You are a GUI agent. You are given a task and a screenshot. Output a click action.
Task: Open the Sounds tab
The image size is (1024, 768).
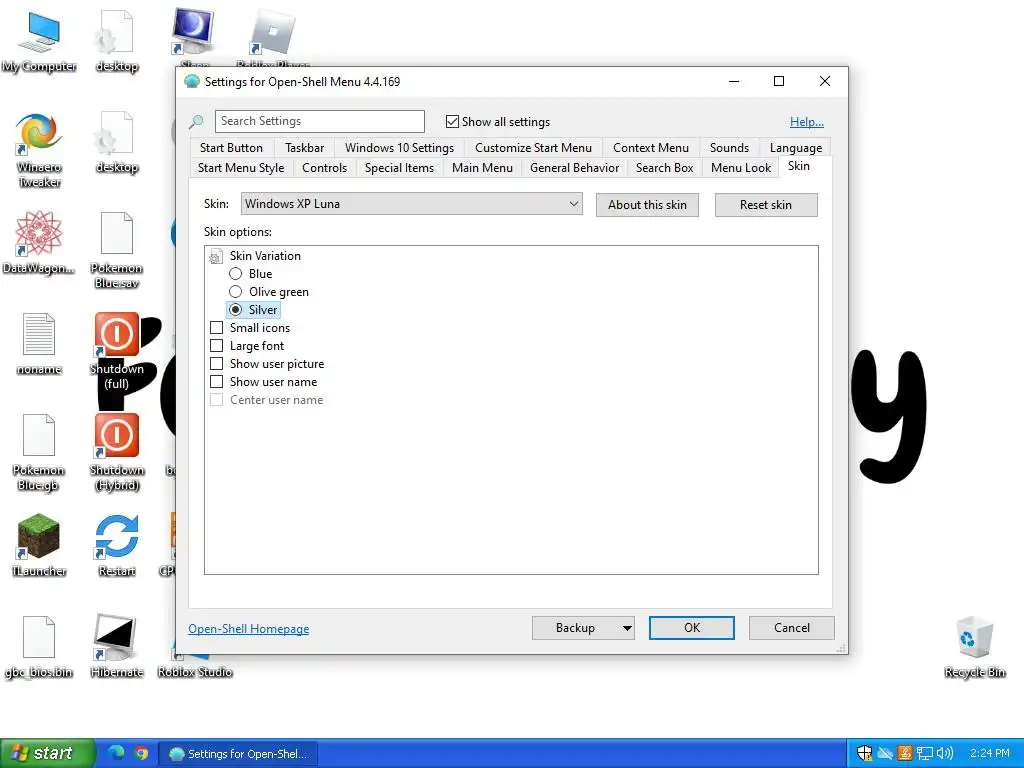[729, 148]
